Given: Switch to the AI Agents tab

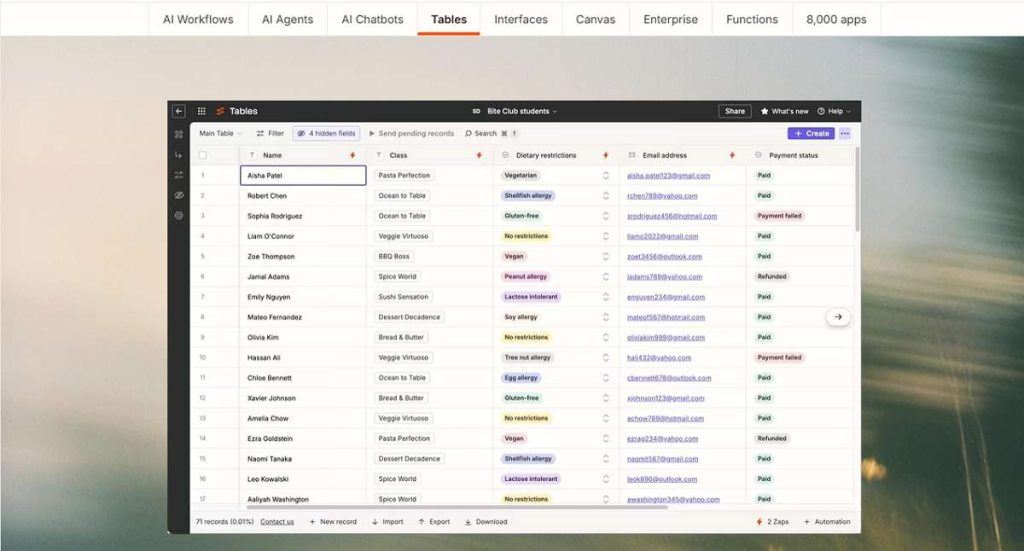Looking at the screenshot, I should point(287,20).
